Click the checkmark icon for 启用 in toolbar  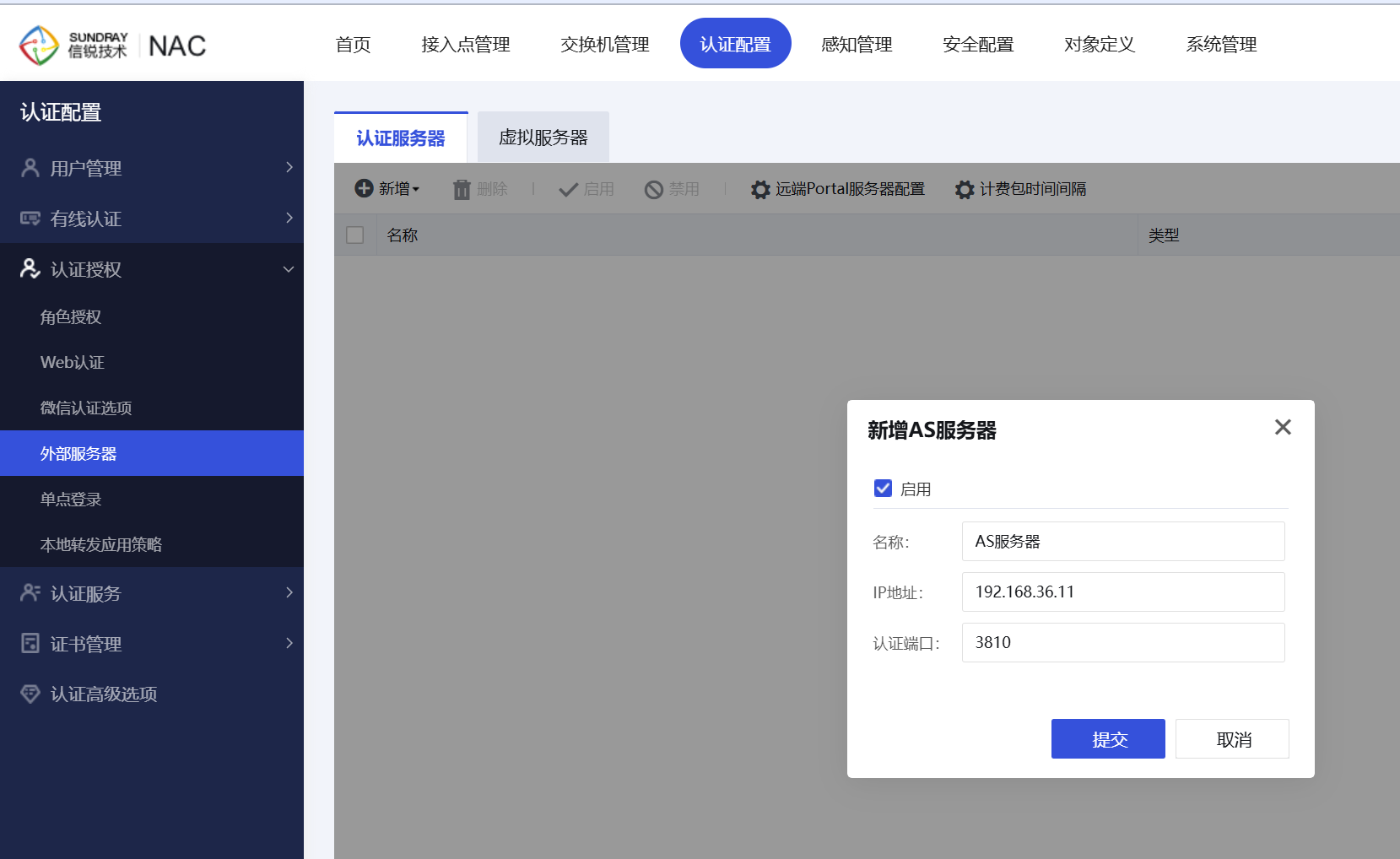point(569,189)
